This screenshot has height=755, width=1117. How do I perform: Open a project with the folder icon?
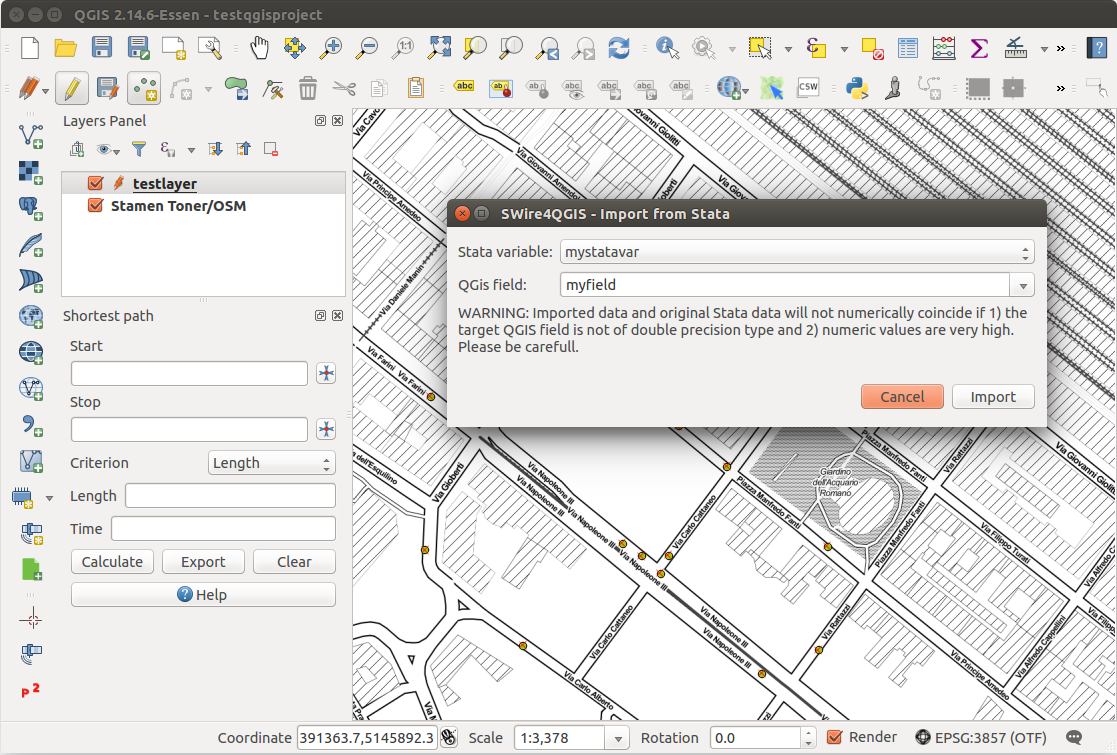click(66, 48)
